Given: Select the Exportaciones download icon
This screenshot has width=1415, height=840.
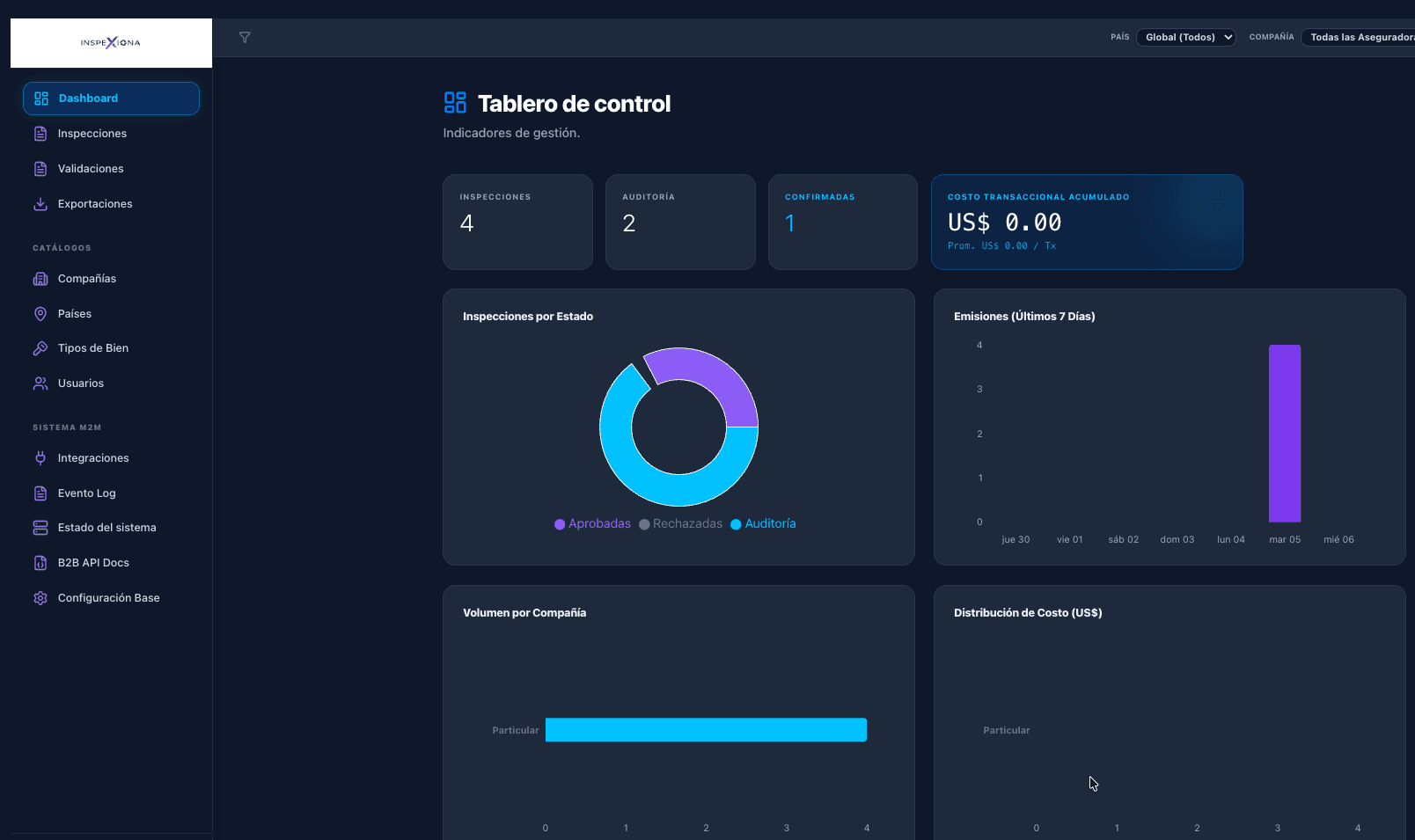Looking at the screenshot, I should (x=40, y=204).
